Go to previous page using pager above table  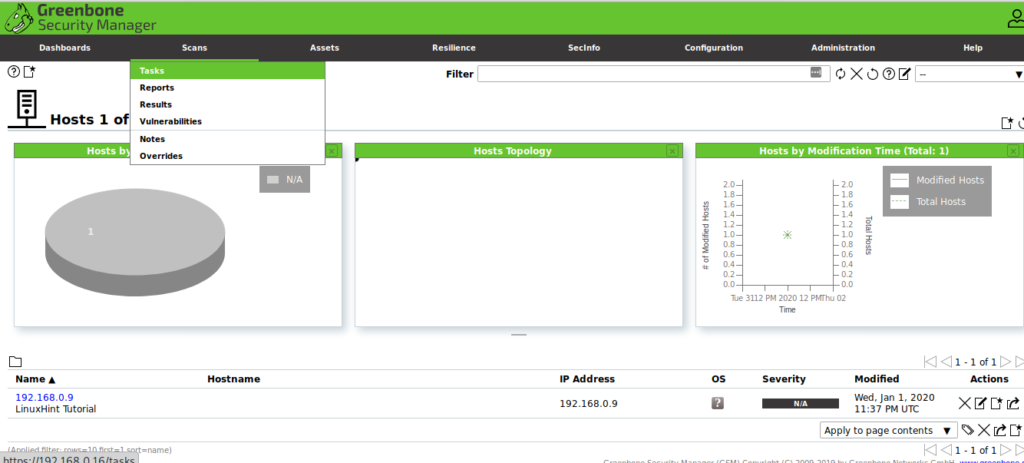[x=946, y=362]
